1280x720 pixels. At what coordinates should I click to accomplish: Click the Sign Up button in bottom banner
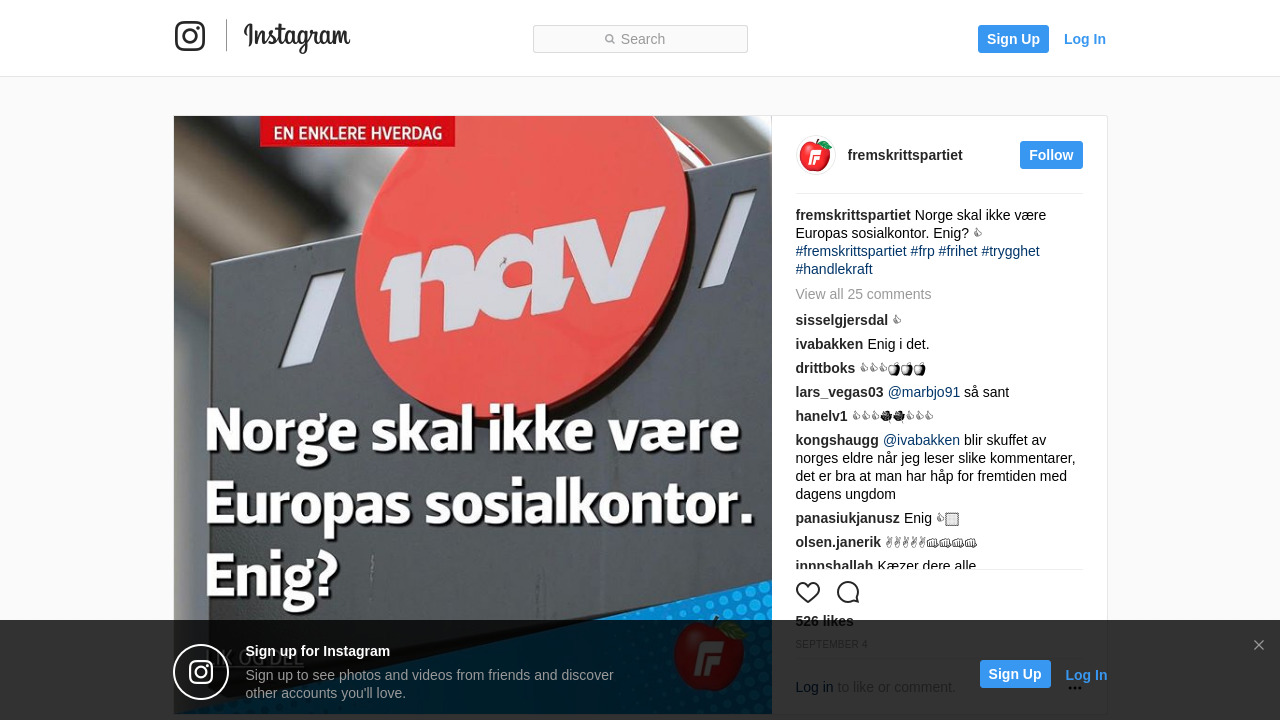(1015, 674)
